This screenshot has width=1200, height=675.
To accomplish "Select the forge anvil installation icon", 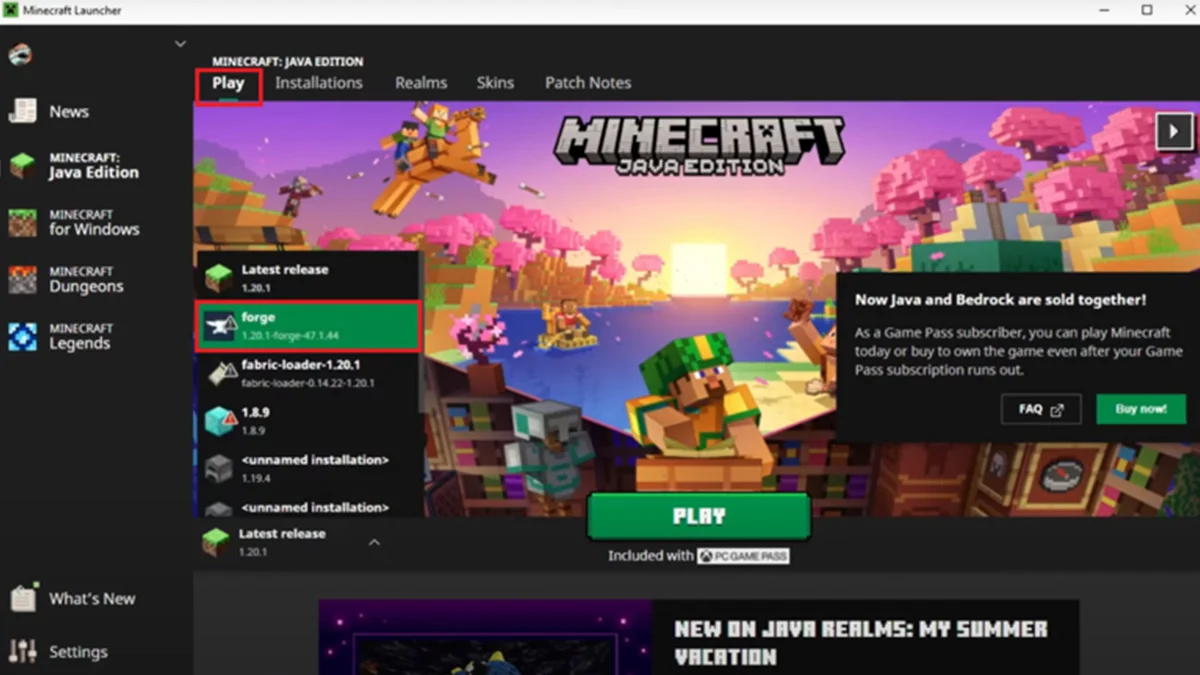I will (x=220, y=326).
